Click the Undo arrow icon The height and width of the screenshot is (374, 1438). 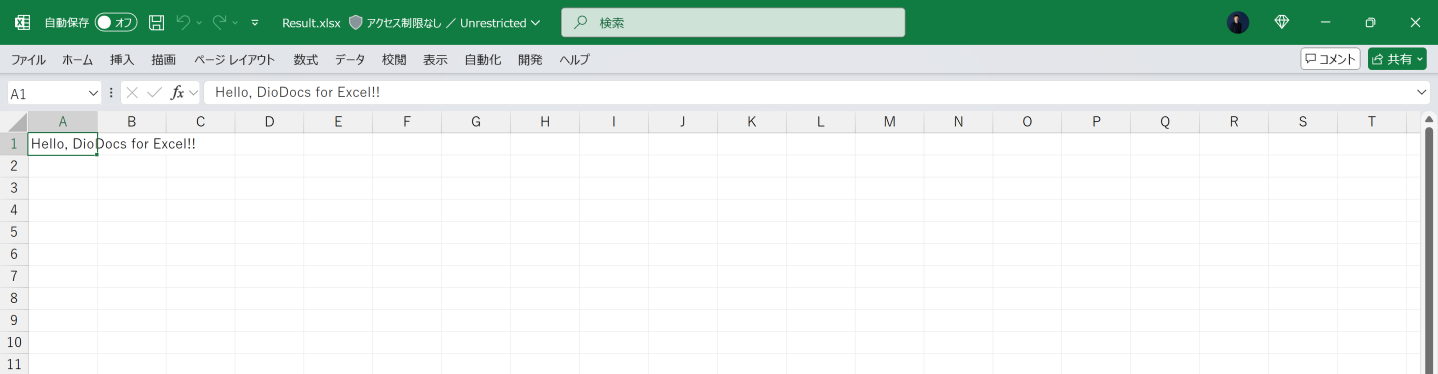(183, 22)
